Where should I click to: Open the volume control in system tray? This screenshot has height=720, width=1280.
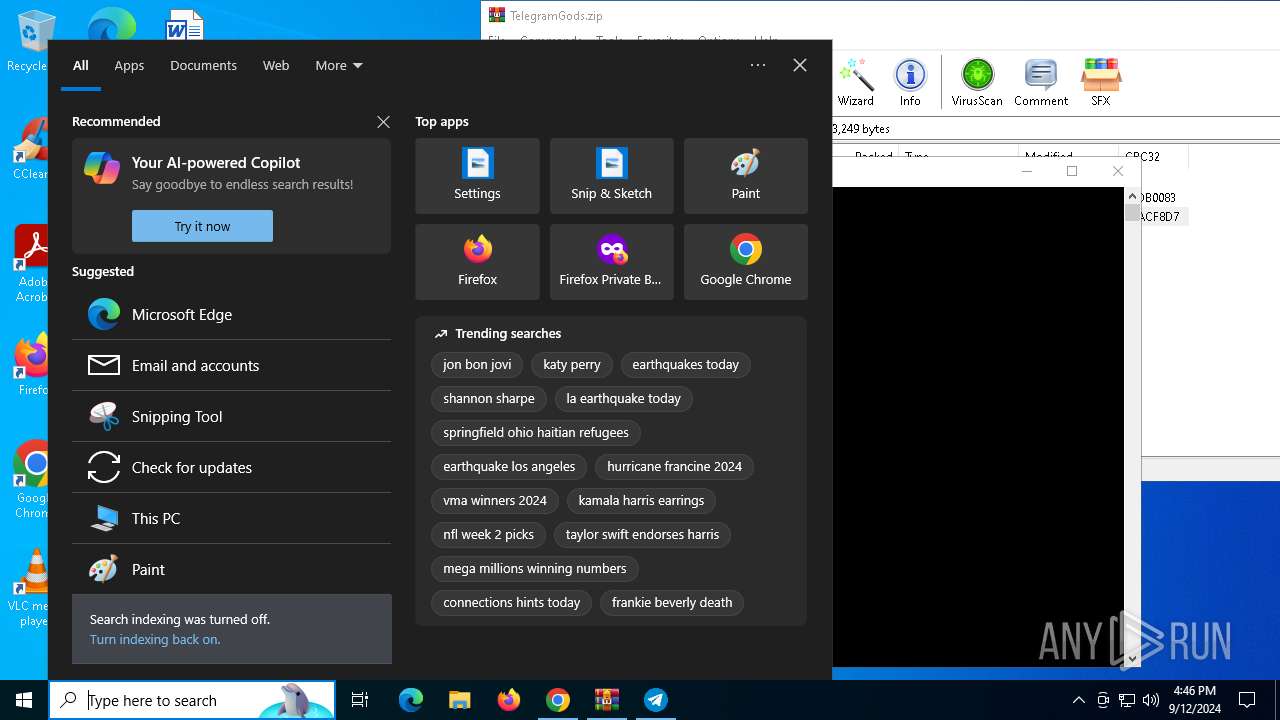pyautogui.click(x=1151, y=700)
